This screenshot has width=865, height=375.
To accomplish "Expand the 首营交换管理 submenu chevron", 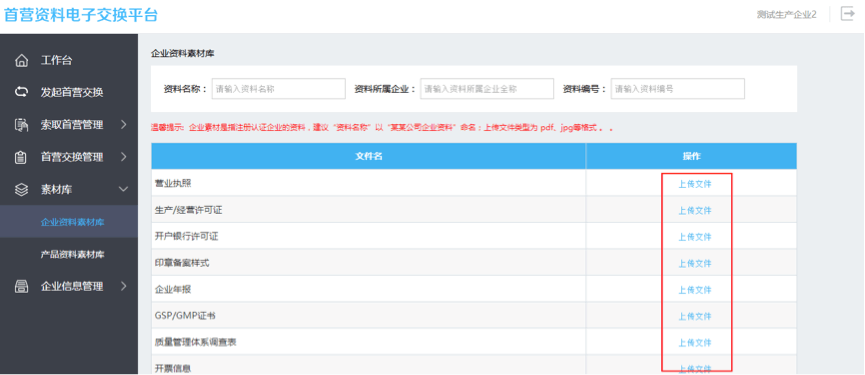I will point(124,157).
